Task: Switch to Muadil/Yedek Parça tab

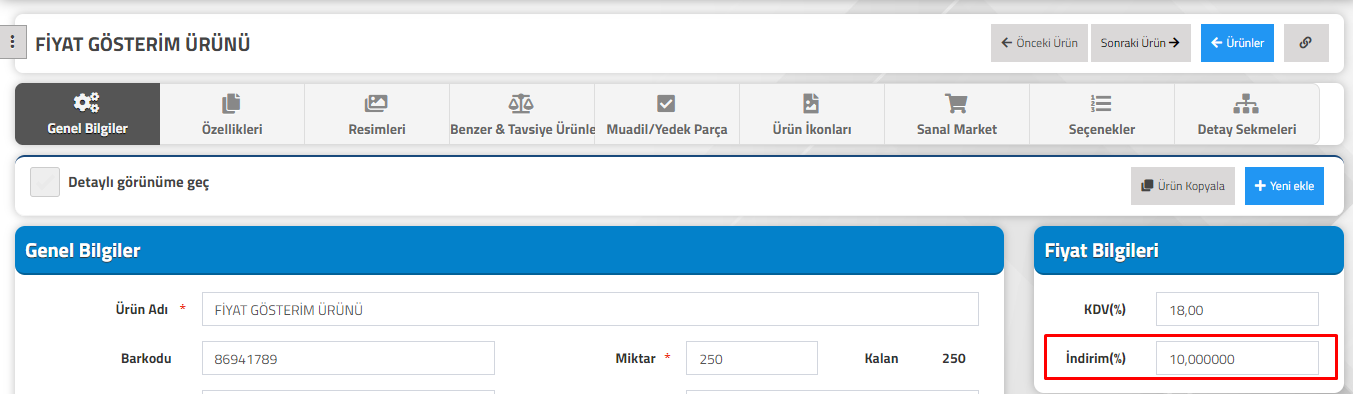Action: [667, 114]
